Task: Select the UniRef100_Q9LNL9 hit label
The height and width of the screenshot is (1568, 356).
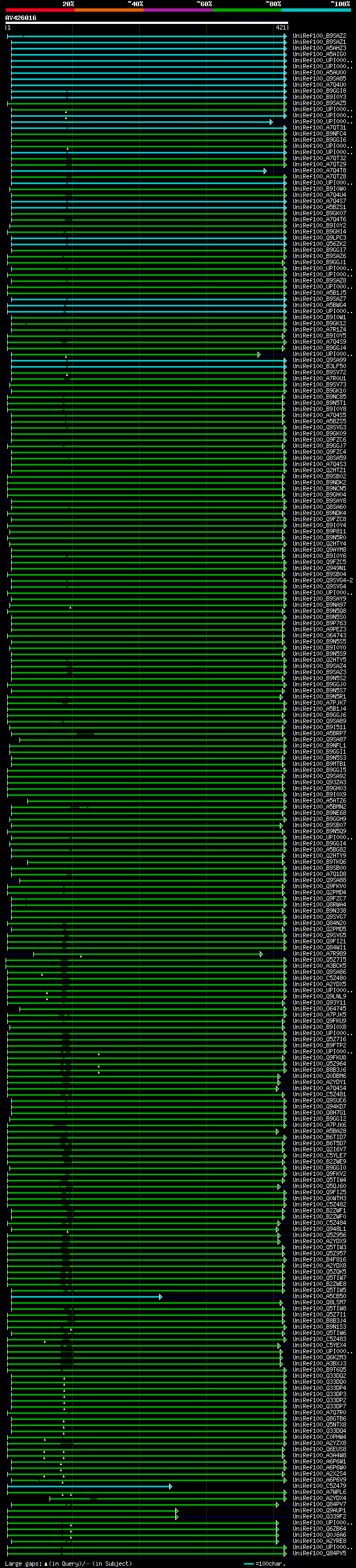Action: pos(319,997)
